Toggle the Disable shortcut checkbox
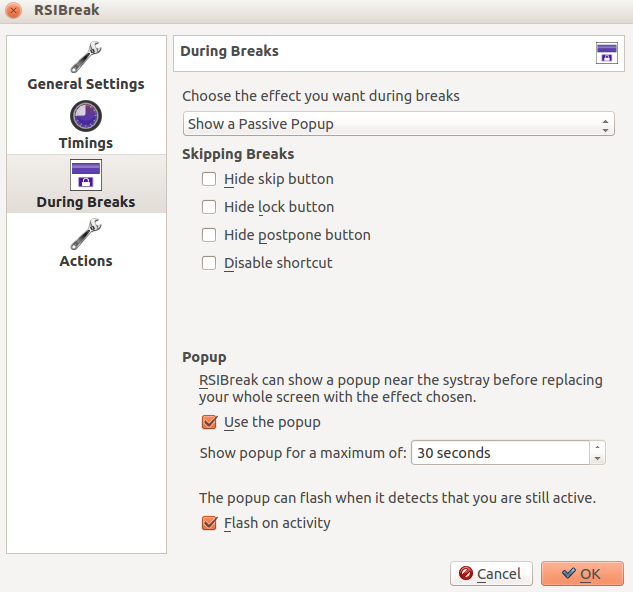 coord(209,263)
